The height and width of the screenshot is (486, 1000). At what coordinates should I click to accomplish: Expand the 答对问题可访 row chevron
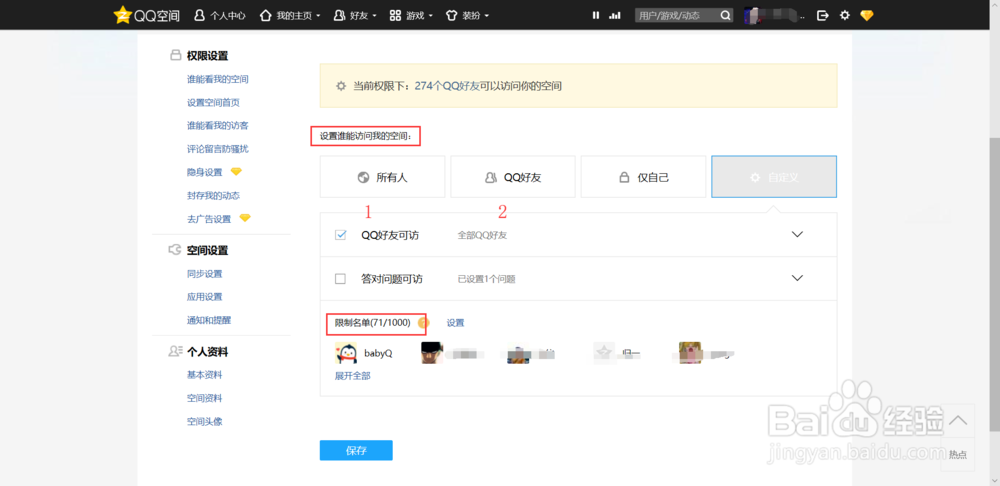797,278
